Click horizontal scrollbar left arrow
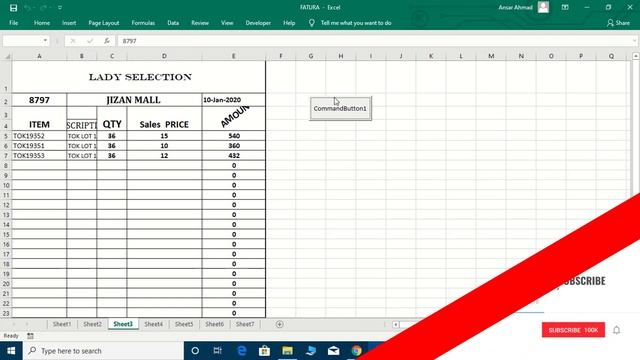 (396, 324)
